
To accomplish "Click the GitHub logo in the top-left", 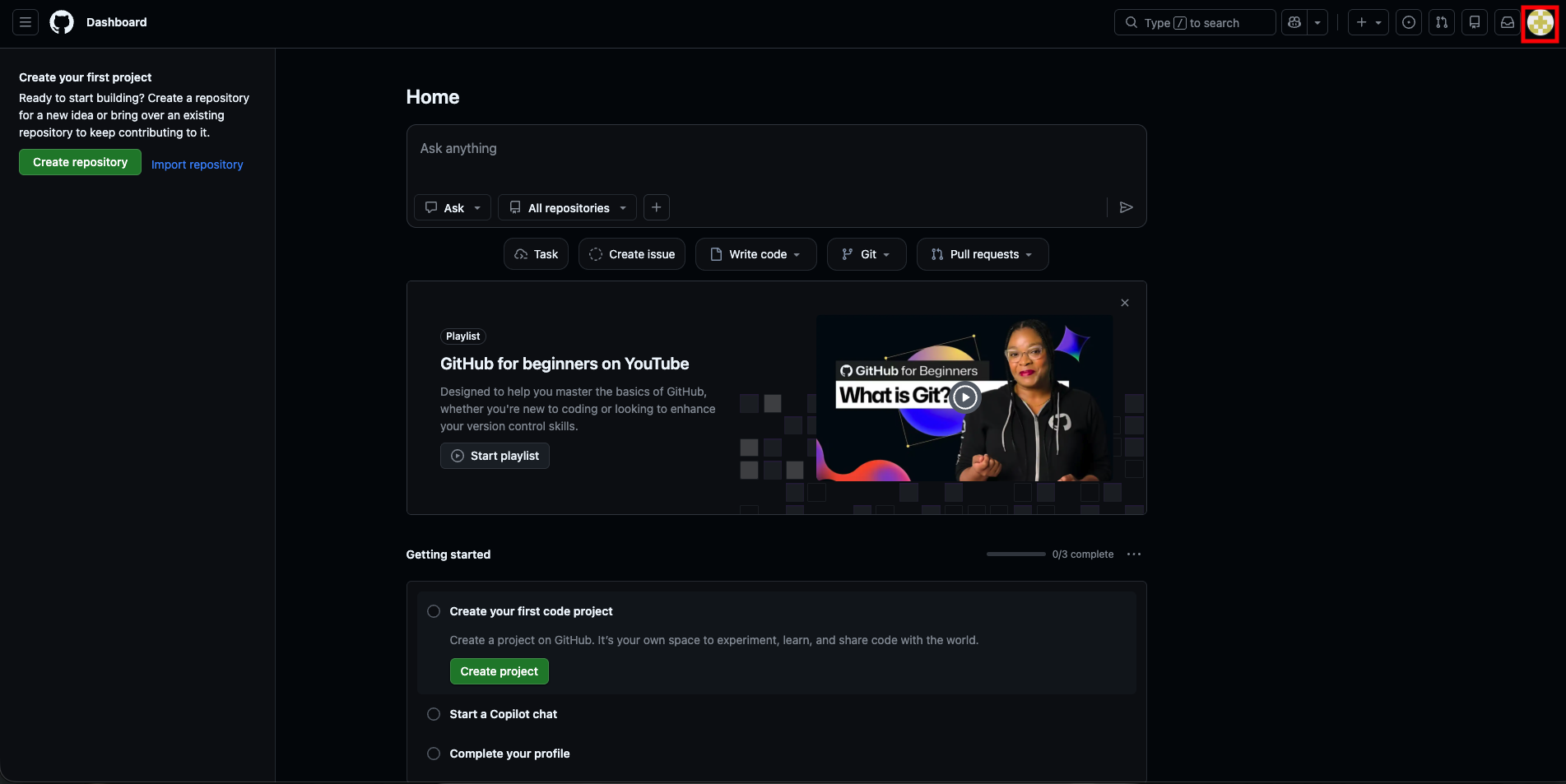I will pos(61,22).
